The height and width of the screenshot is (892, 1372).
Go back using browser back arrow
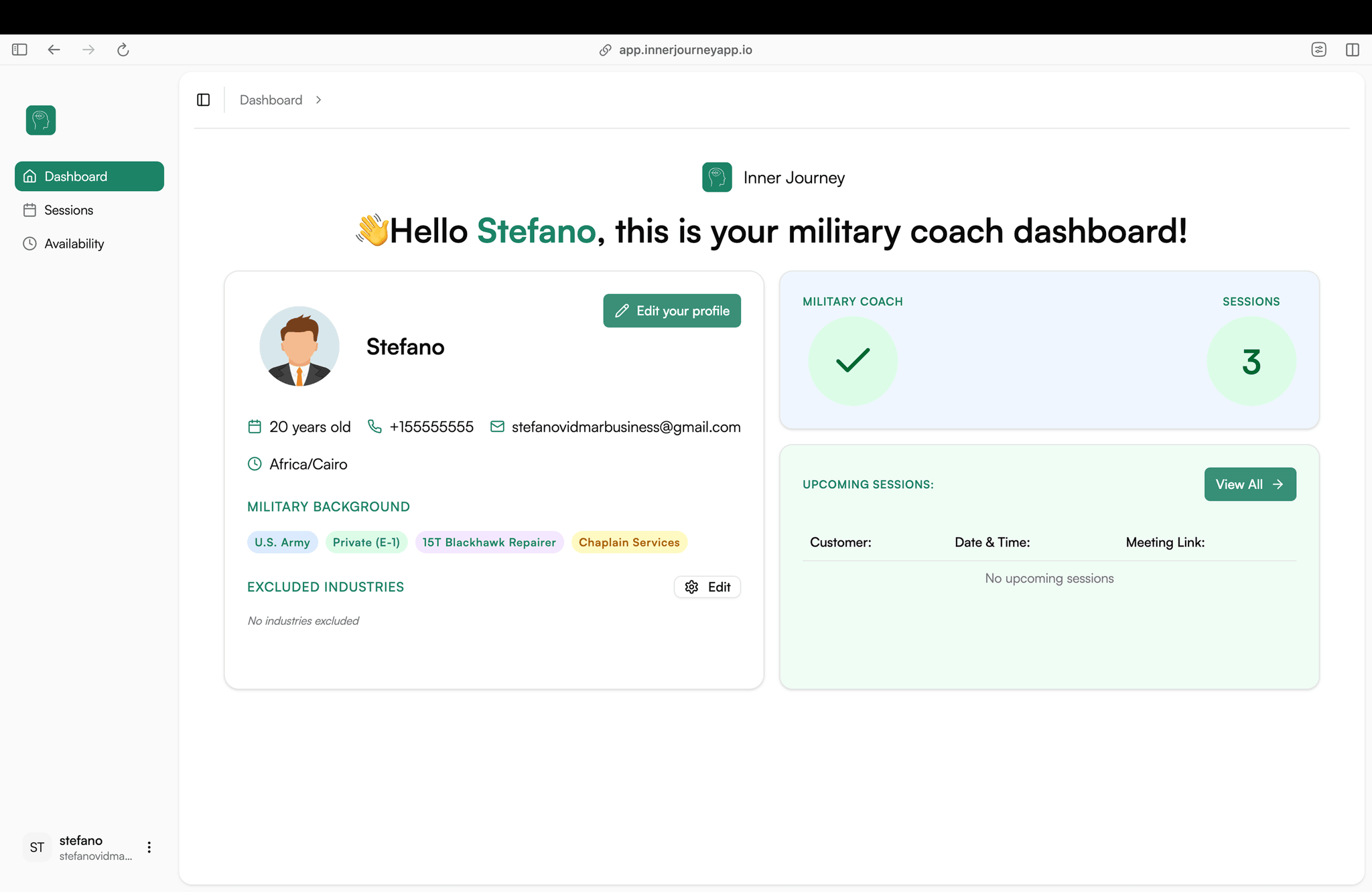(54, 50)
